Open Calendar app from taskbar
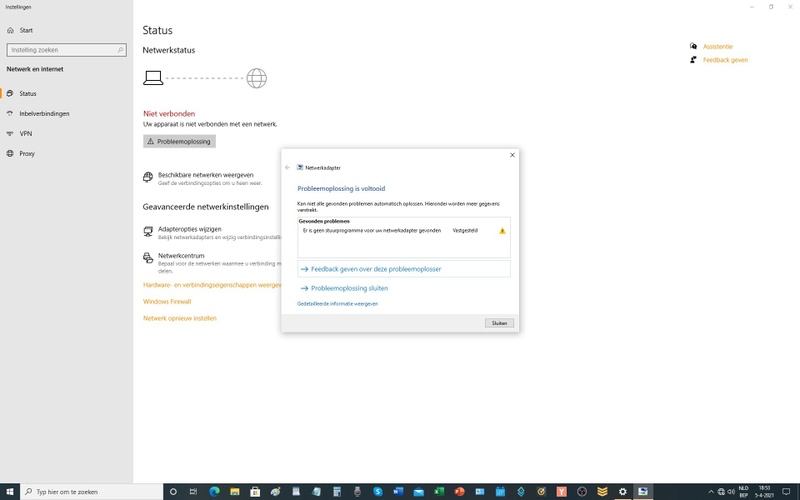This screenshot has width=800, height=500. pyautogui.click(x=500, y=492)
